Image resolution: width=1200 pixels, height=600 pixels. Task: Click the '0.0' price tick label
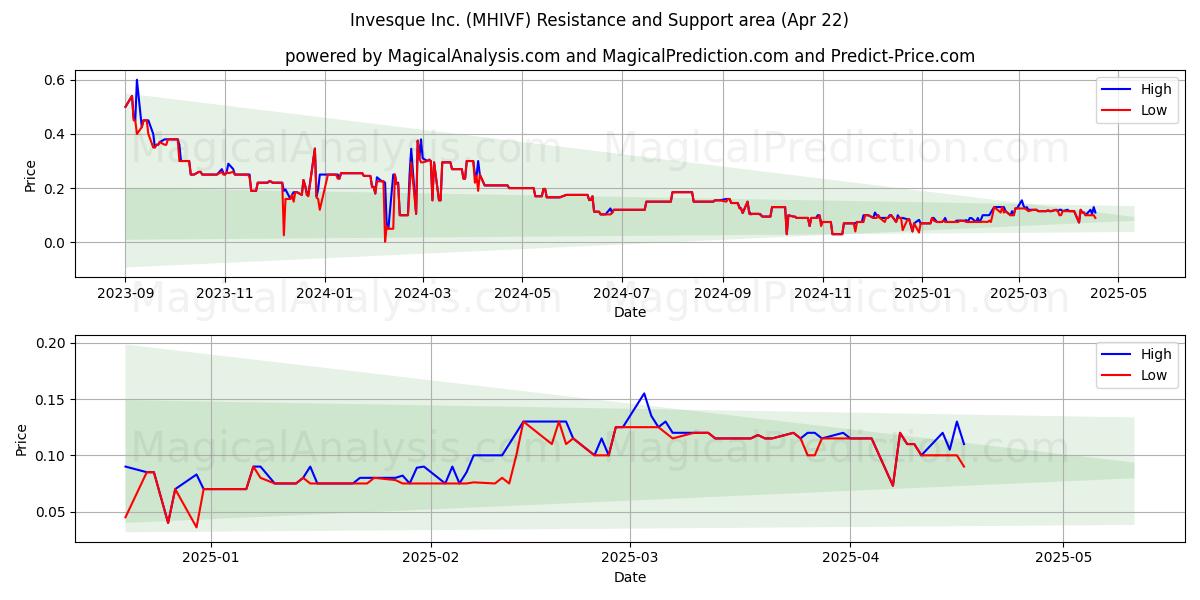[56, 243]
